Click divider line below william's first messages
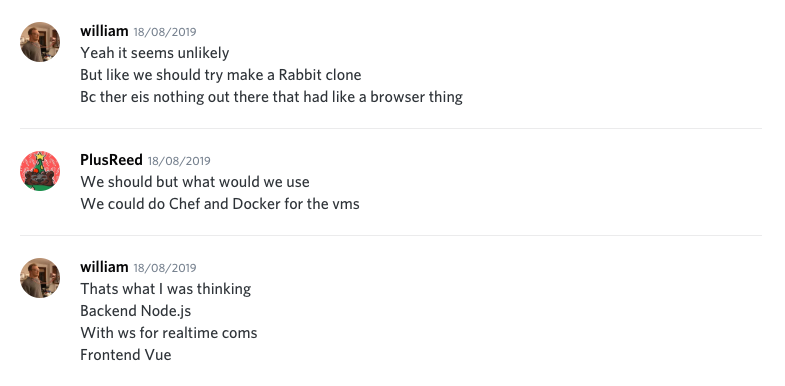This screenshot has width=785, height=386. tap(391, 129)
